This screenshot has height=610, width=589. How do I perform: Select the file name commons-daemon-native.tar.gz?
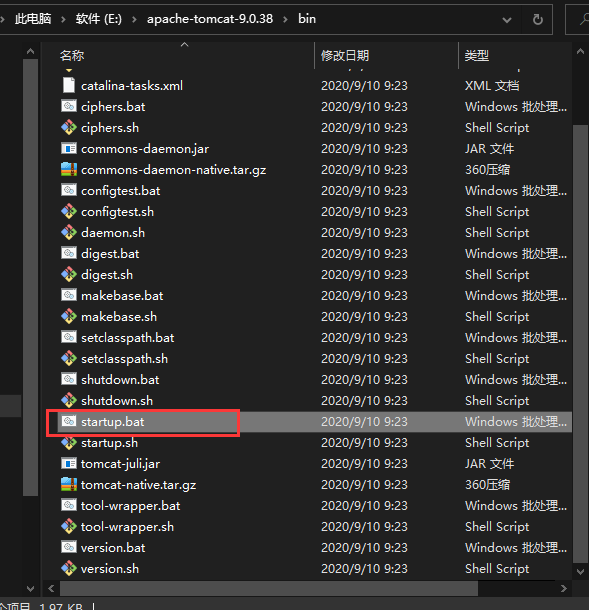coord(174,170)
